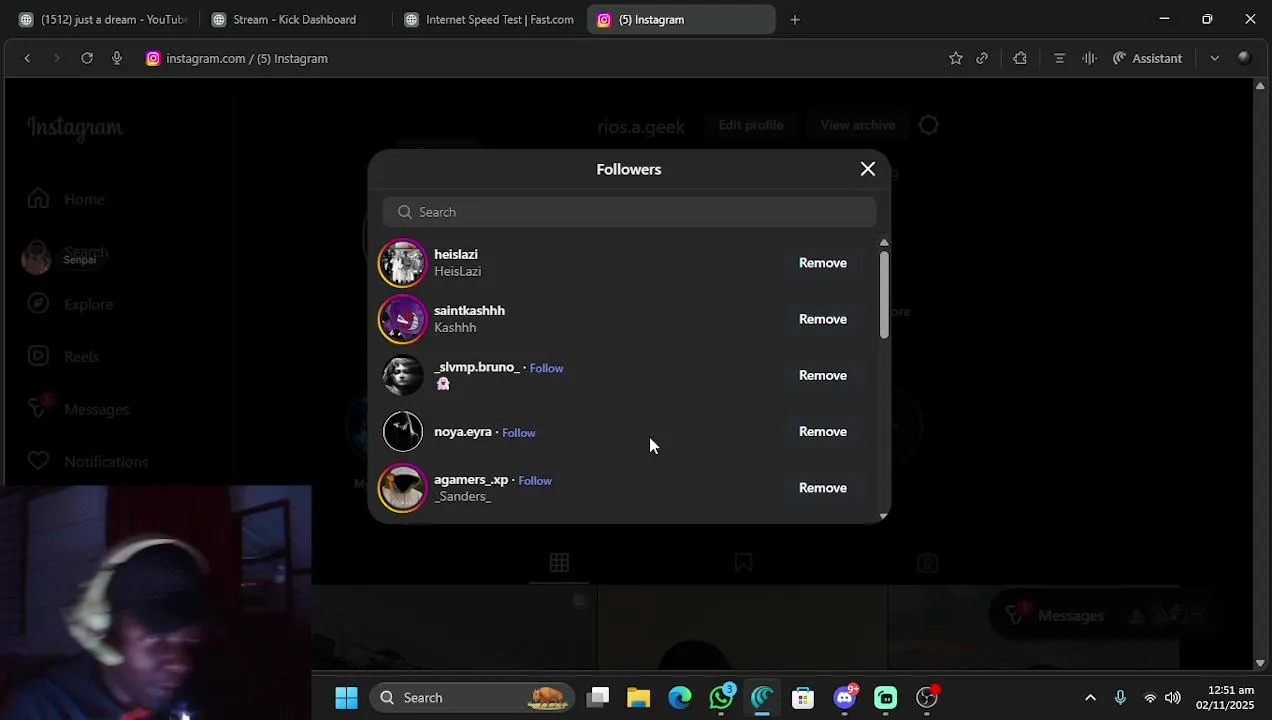Open Messages in the Instagram sidebar

click(78, 409)
